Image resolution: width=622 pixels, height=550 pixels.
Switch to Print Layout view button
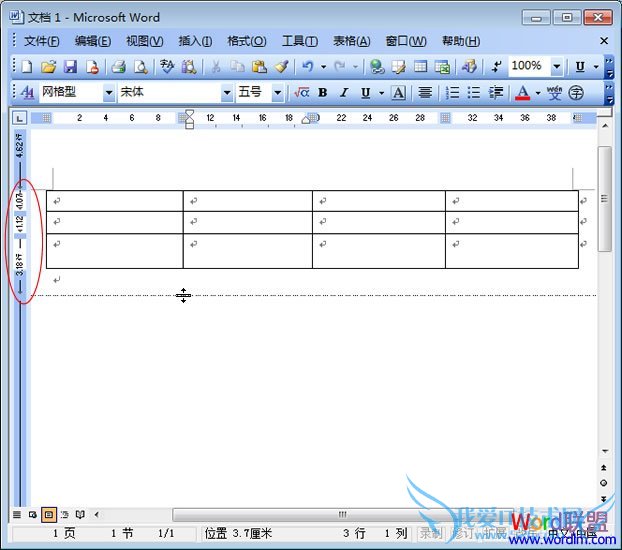pos(48,515)
